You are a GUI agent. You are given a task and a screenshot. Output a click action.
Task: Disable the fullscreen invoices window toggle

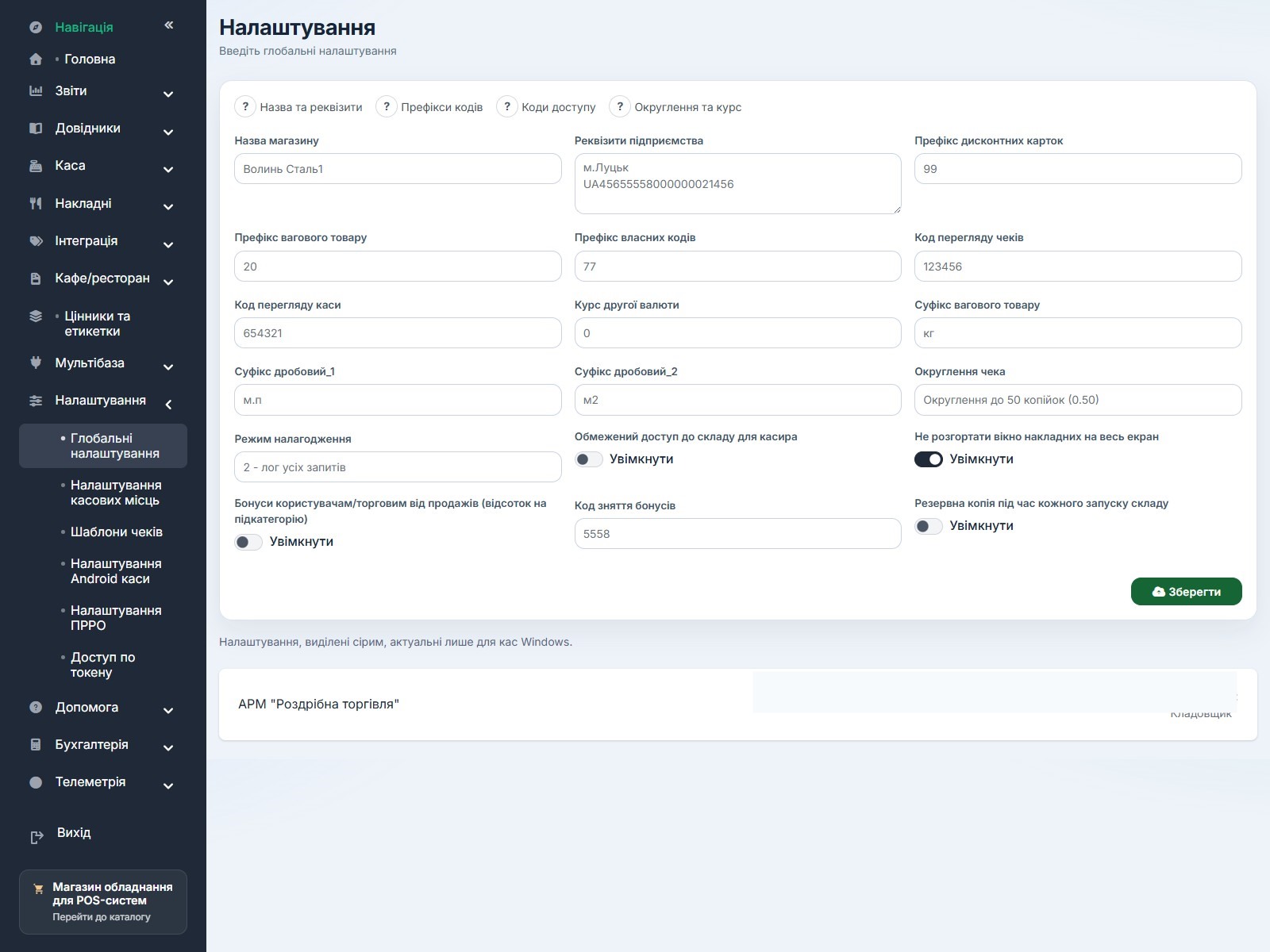pos(929,459)
